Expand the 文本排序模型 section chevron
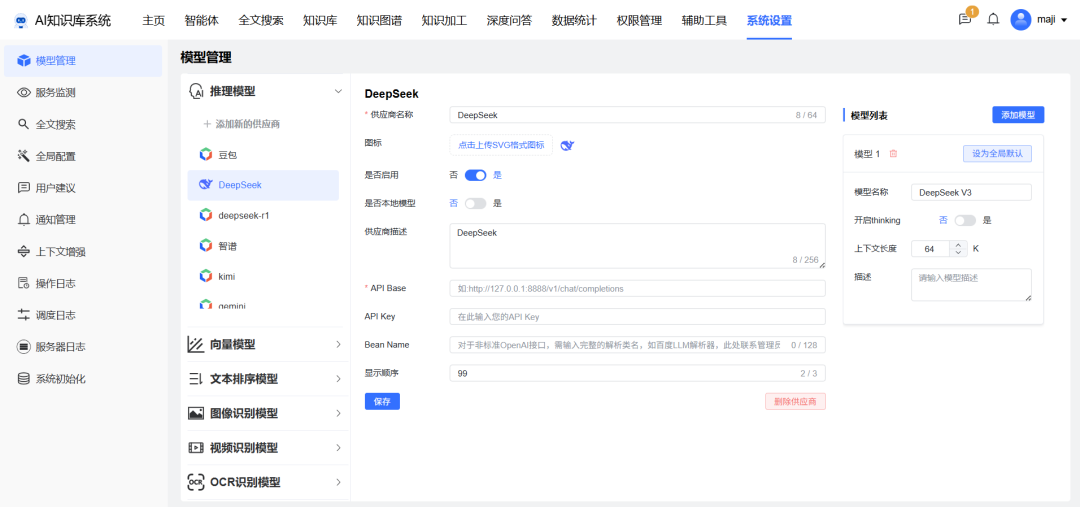Screen dimensions: 1080x507 pos(338,379)
